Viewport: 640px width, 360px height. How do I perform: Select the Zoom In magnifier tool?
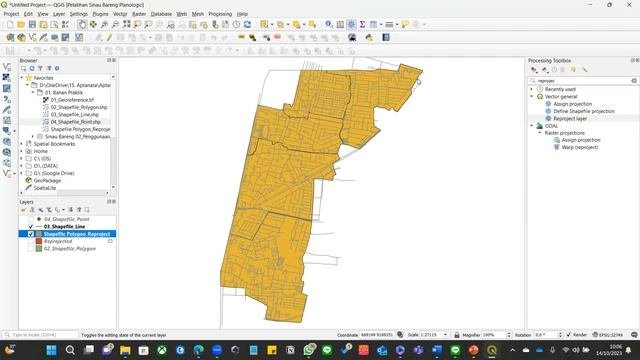[104, 24]
